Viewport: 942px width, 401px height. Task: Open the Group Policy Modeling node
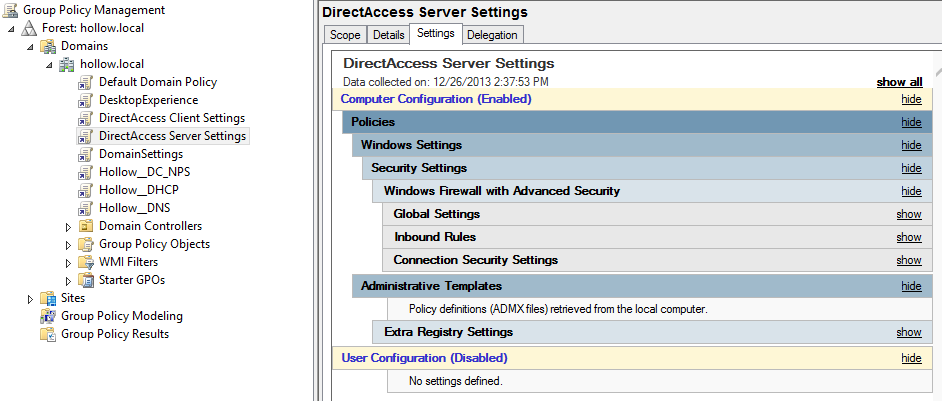pyautogui.click(x=122, y=316)
